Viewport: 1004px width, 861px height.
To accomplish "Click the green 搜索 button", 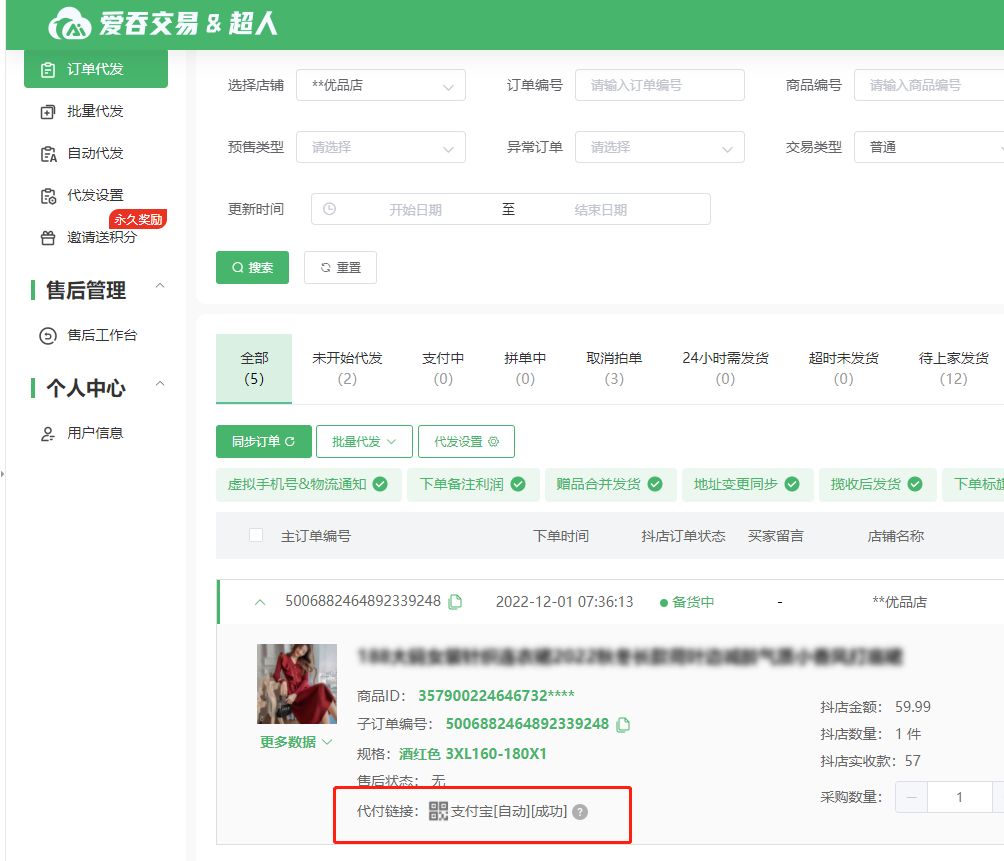I will [x=252, y=268].
